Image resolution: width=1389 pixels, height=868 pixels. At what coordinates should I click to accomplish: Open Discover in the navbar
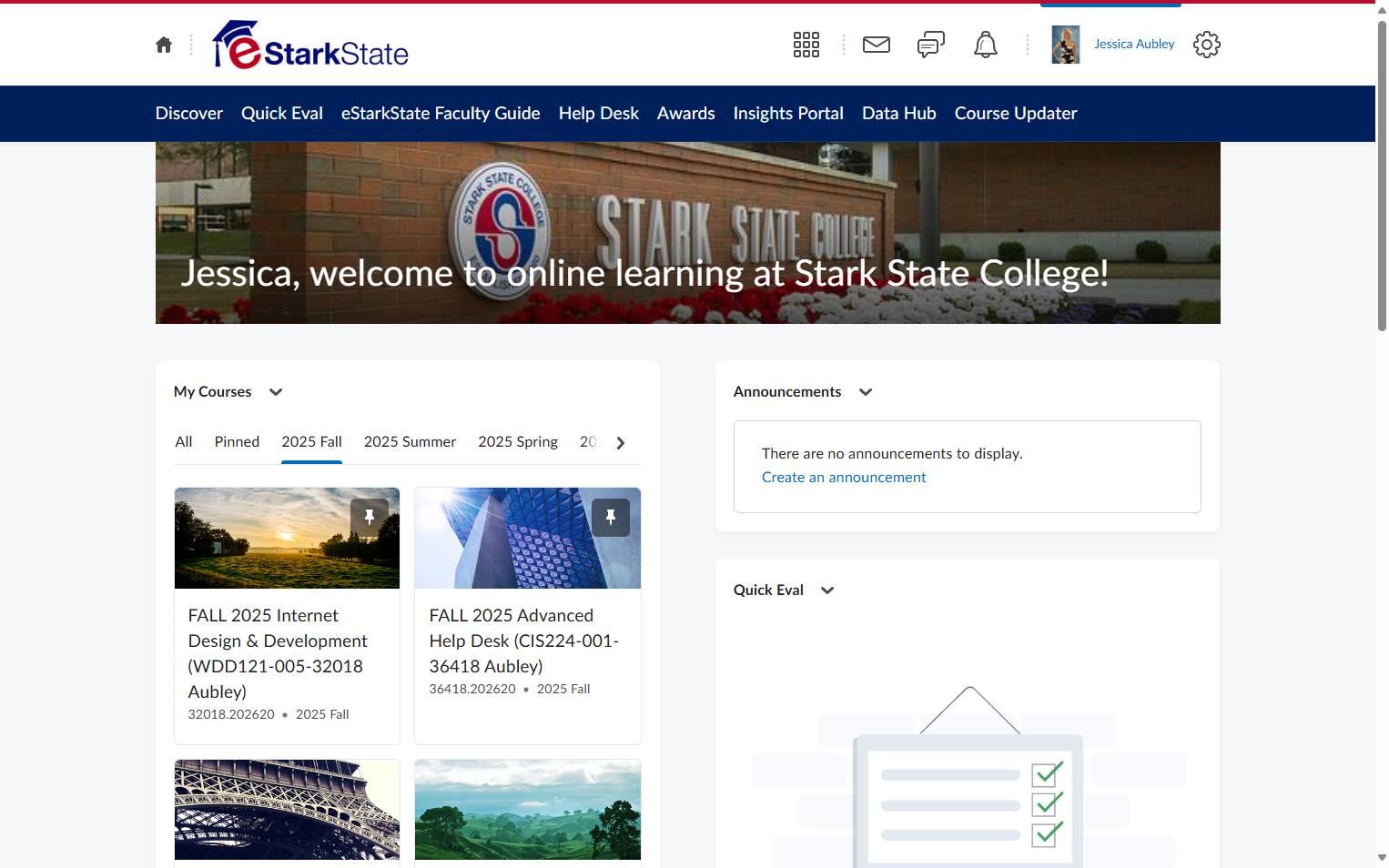pos(189,114)
